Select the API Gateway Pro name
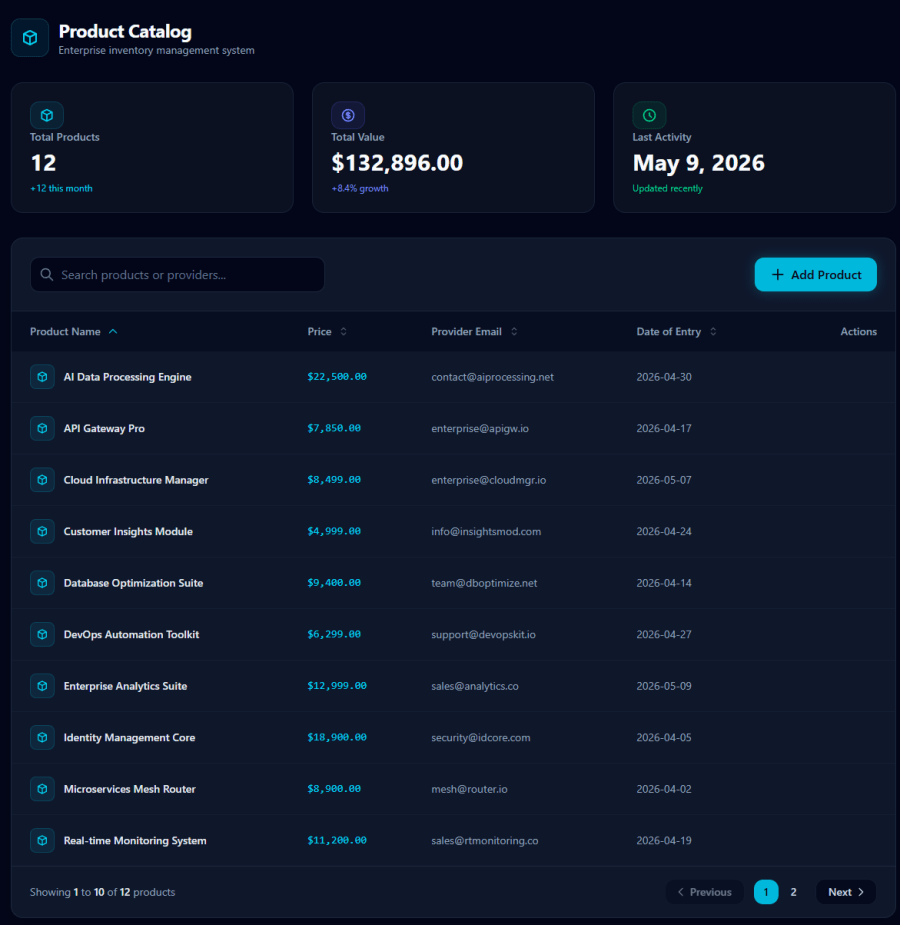 click(x=104, y=428)
